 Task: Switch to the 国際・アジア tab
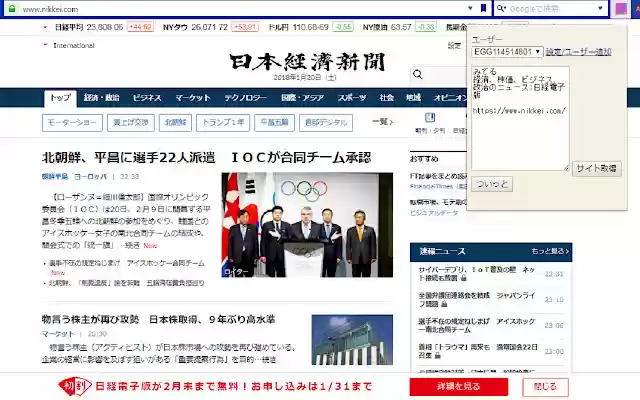(302, 98)
